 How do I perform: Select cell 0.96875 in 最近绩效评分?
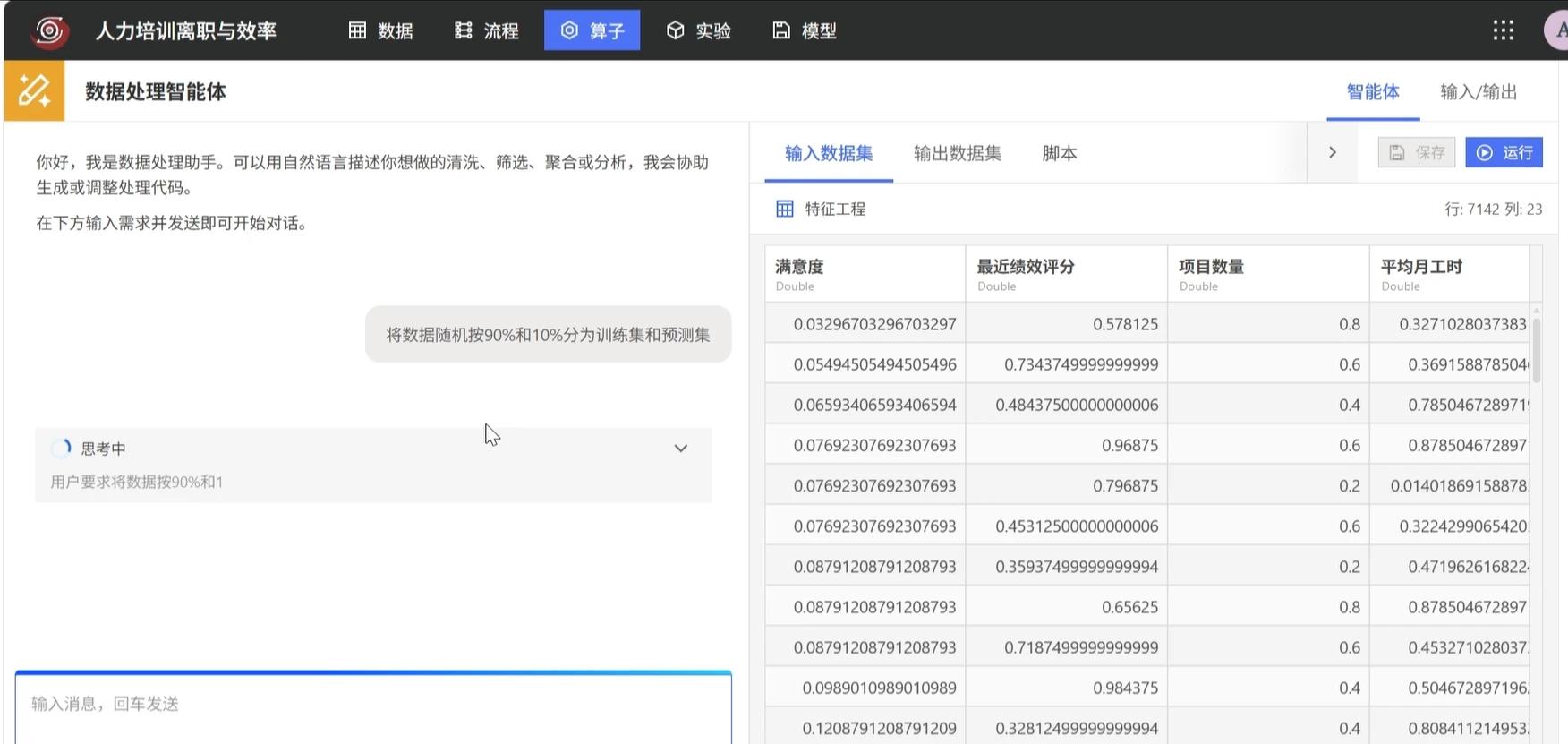1067,445
